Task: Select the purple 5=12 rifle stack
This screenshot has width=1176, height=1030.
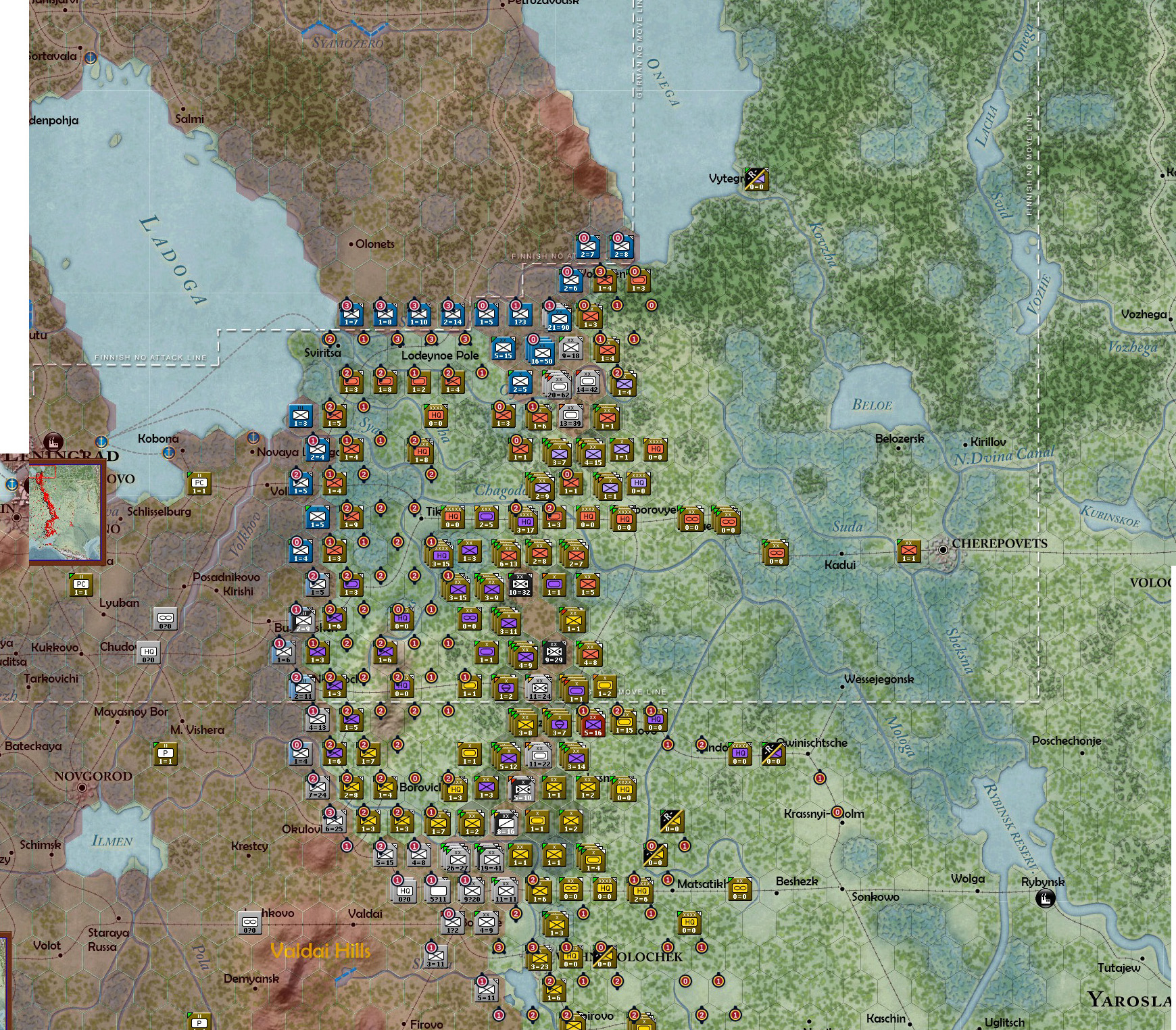Action: 507,757
